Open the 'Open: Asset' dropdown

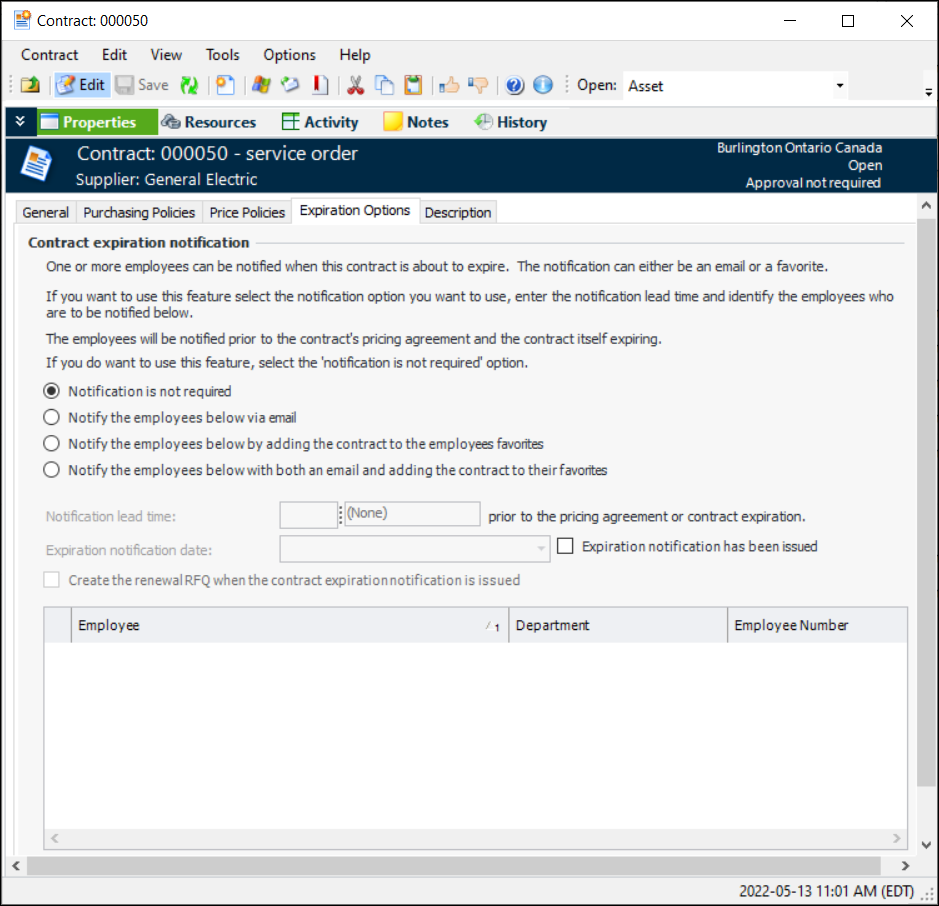(x=840, y=86)
